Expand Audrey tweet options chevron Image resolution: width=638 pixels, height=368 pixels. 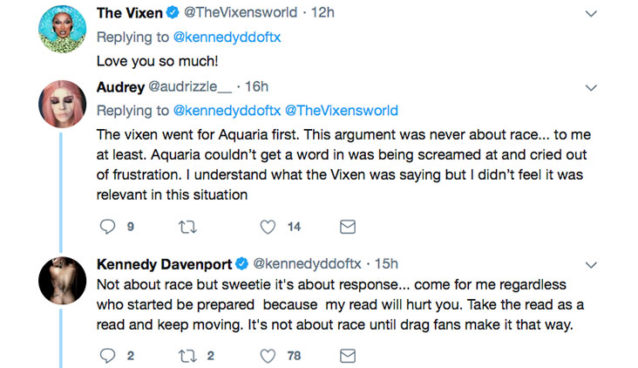(591, 88)
